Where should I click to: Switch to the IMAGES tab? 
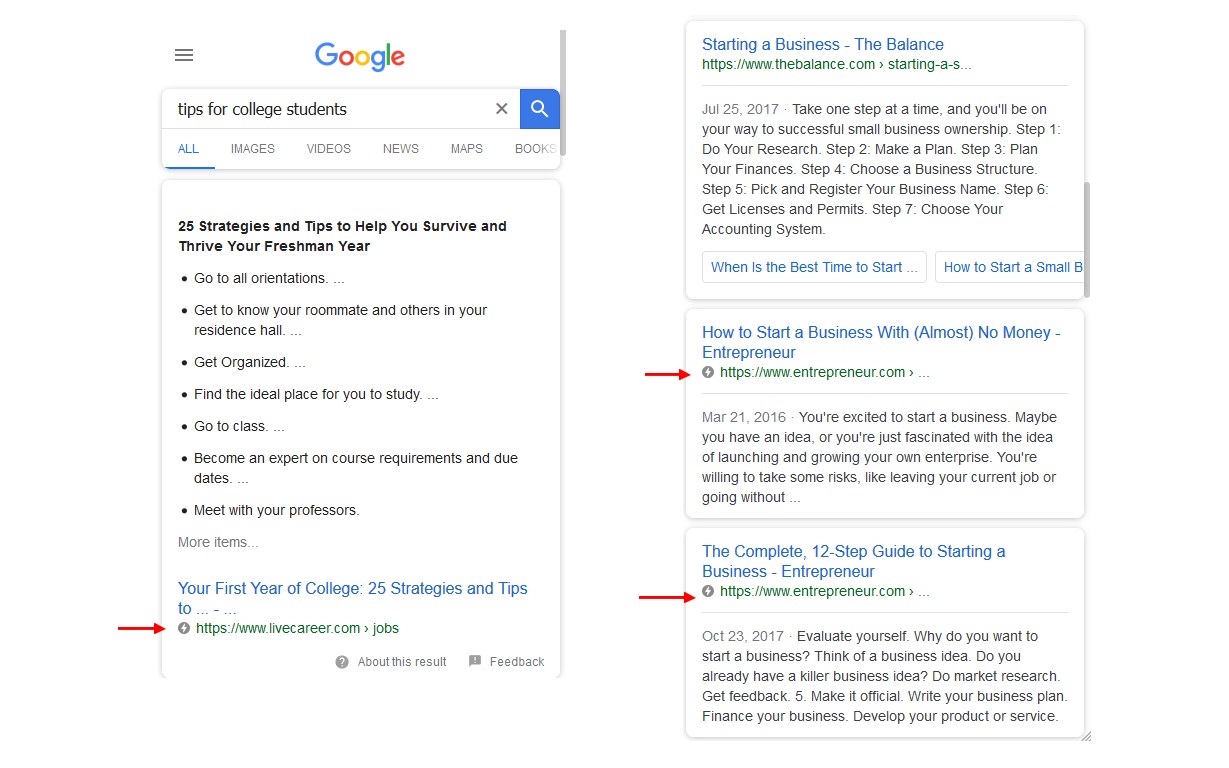[252, 149]
